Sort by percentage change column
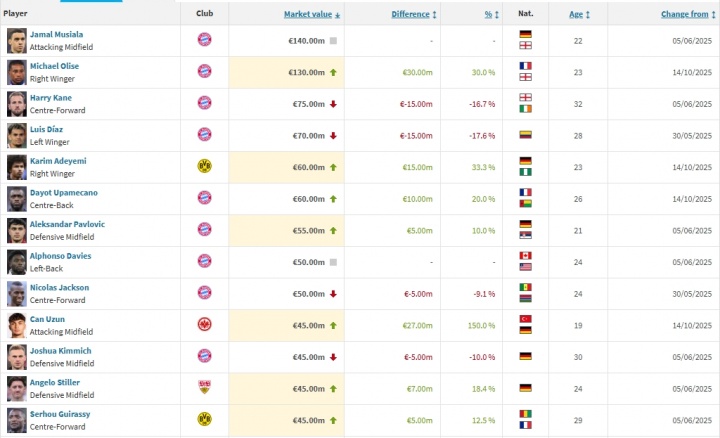Screen dimensions: 720x438 pos(488,15)
